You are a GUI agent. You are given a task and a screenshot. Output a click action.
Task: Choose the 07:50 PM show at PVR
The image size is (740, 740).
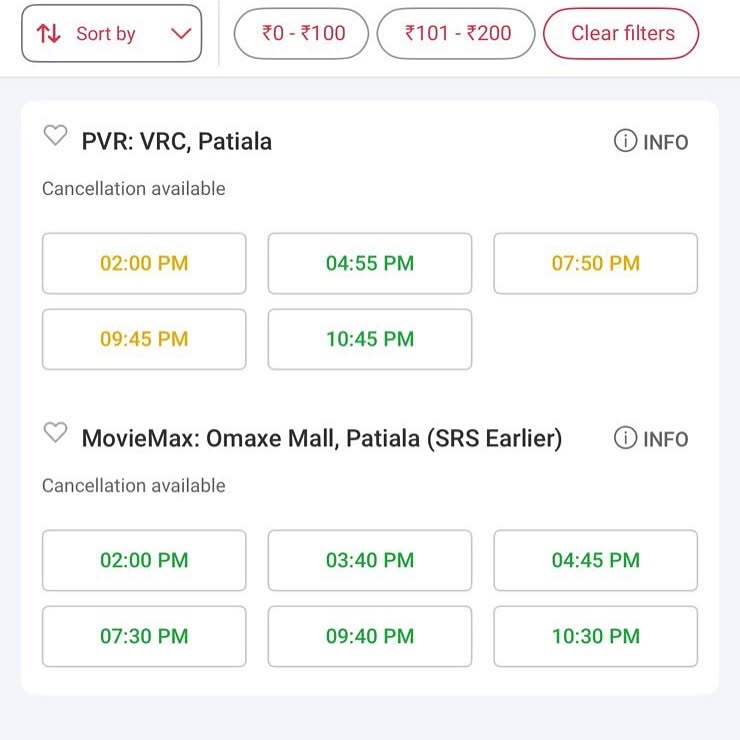click(x=596, y=263)
